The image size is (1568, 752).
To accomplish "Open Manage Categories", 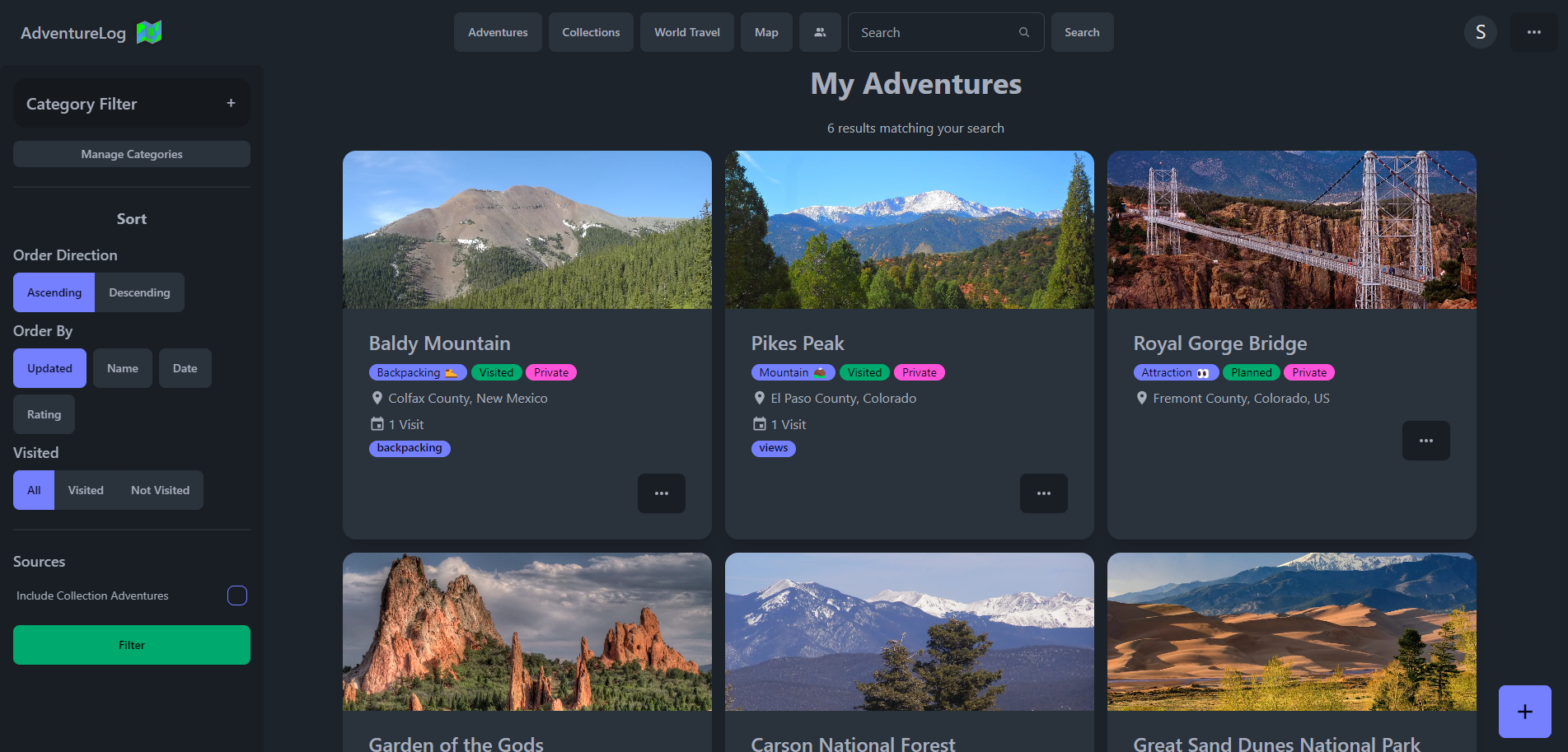I will (x=131, y=154).
